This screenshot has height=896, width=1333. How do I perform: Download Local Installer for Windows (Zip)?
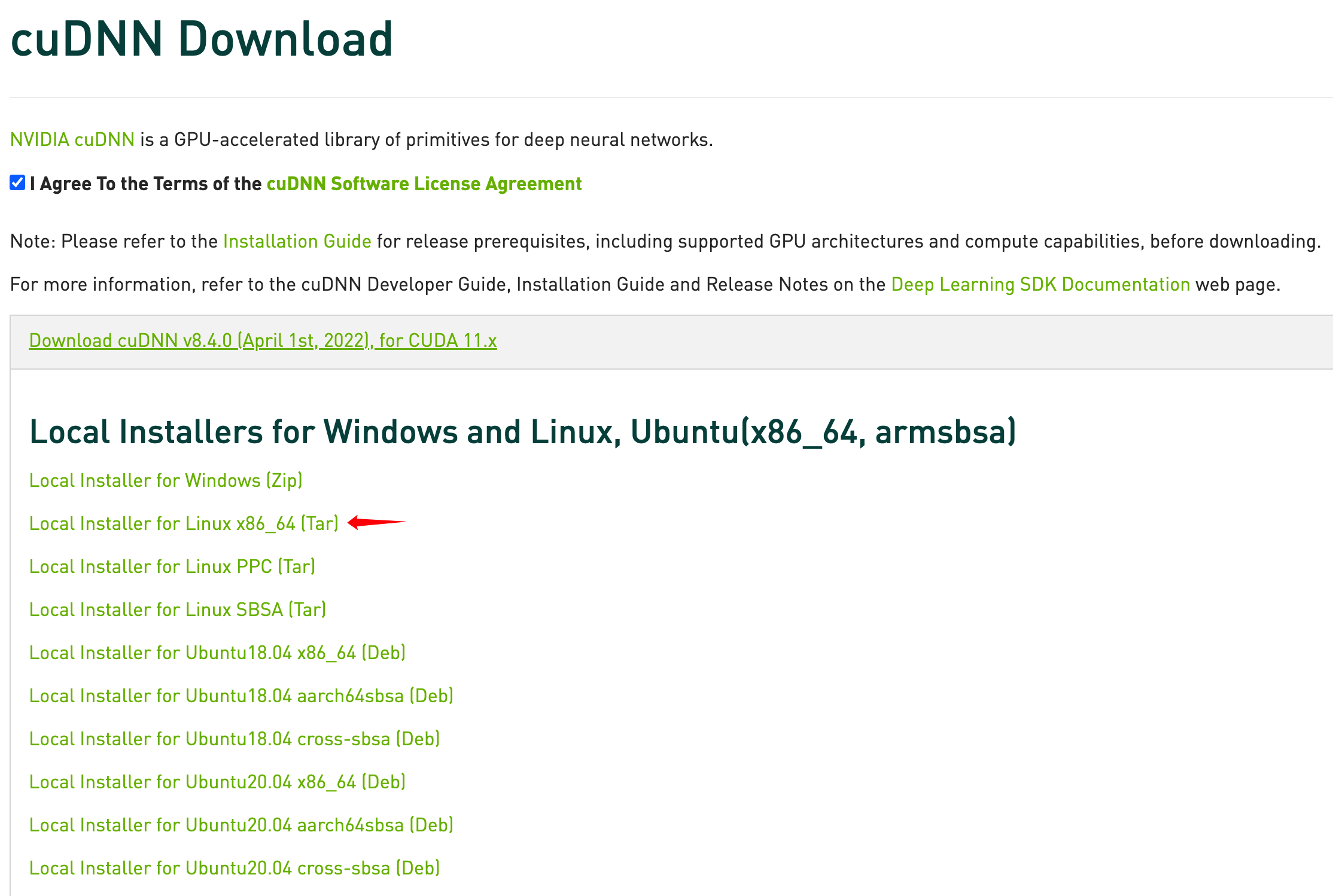[x=166, y=480]
